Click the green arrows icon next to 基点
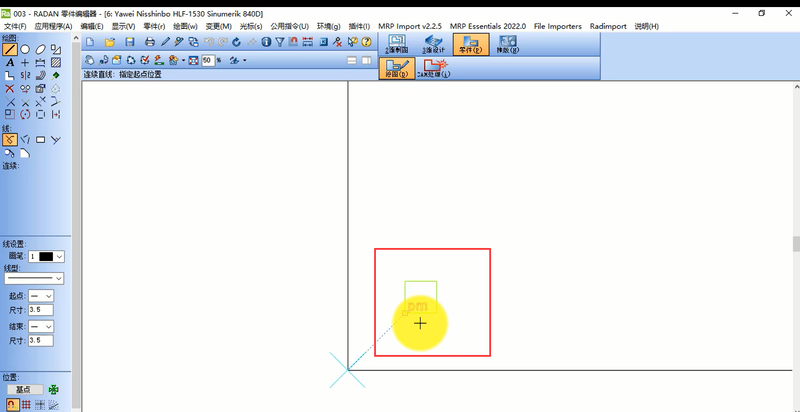 tap(54, 390)
